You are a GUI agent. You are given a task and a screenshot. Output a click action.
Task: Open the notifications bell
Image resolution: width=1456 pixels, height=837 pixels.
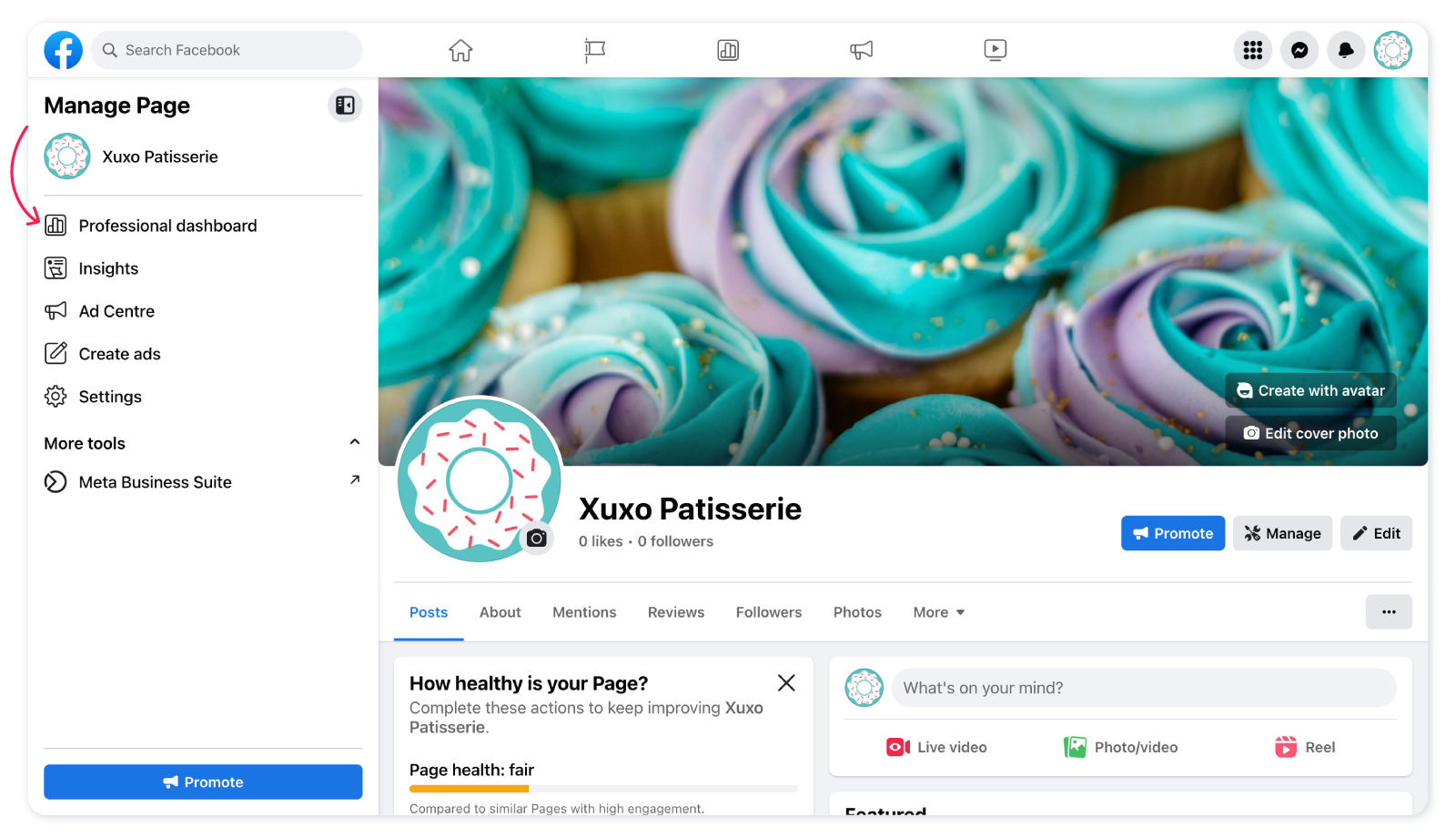tap(1346, 50)
